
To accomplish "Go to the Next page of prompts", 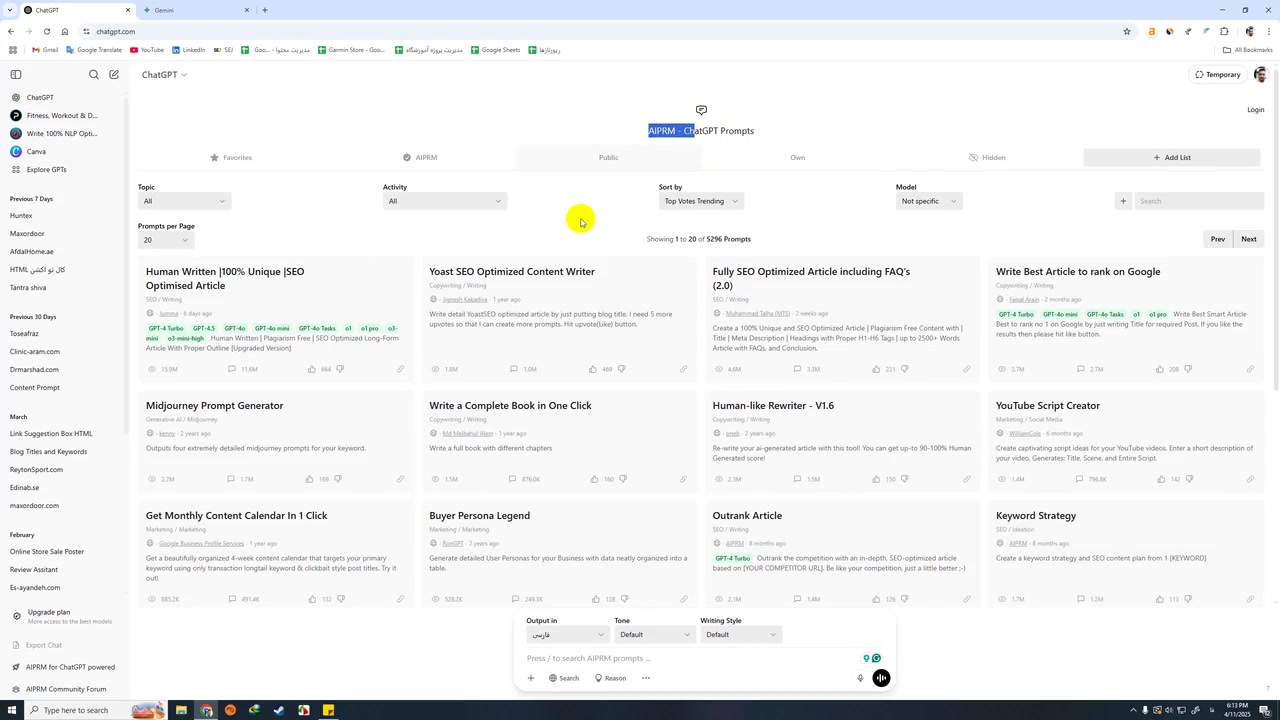I will tap(1249, 239).
